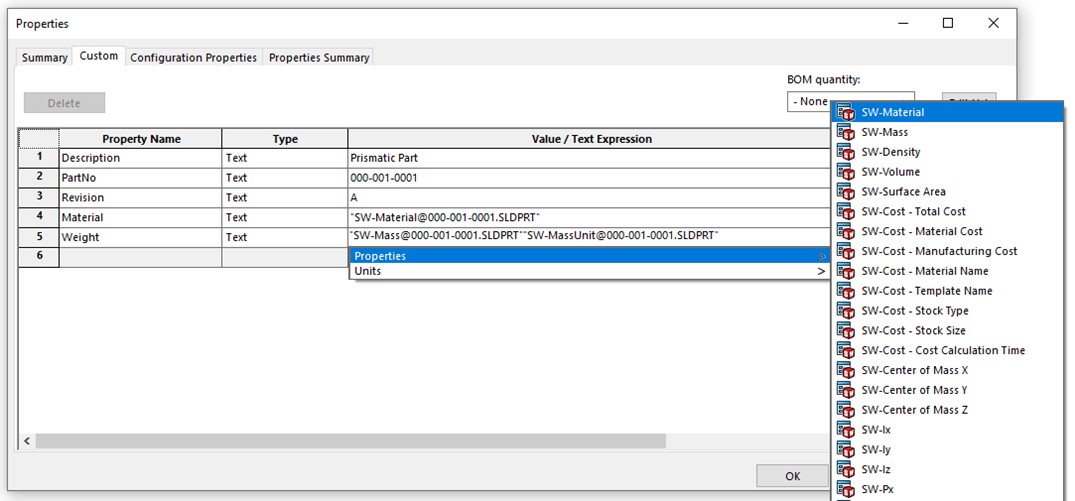Select SW-Cost - Material Name entry
The width and height of the screenshot is (1075, 501).
pyautogui.click(x=924, y=271)
